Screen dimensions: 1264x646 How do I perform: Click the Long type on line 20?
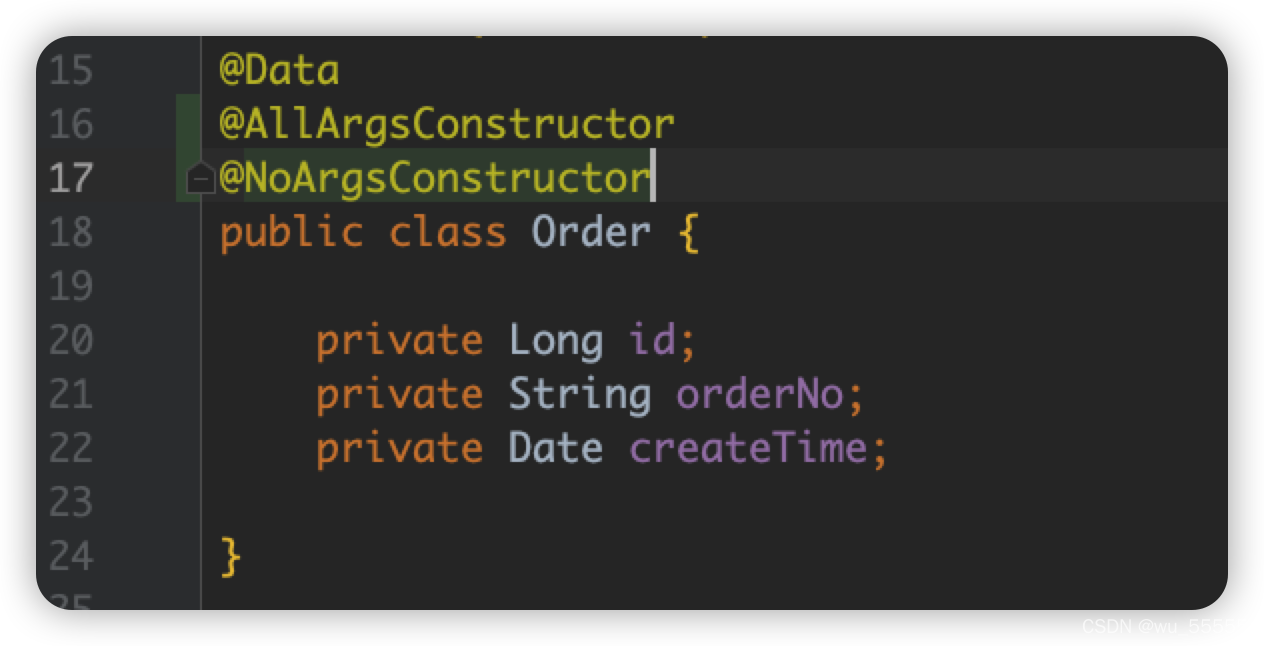[556, 341]
